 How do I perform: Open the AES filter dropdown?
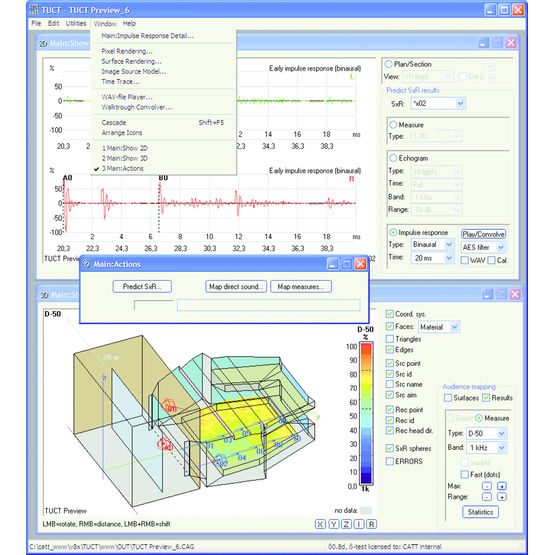(x=484, y=247)
